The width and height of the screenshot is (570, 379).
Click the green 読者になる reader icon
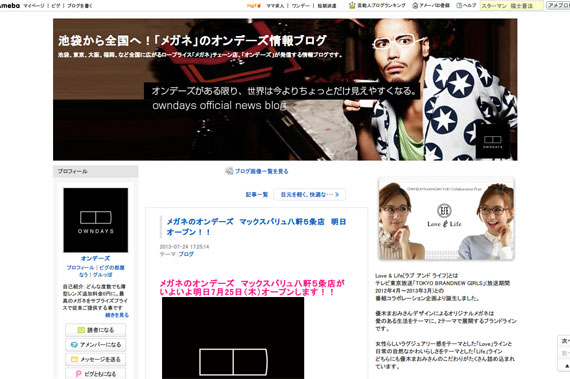[81, 330]
